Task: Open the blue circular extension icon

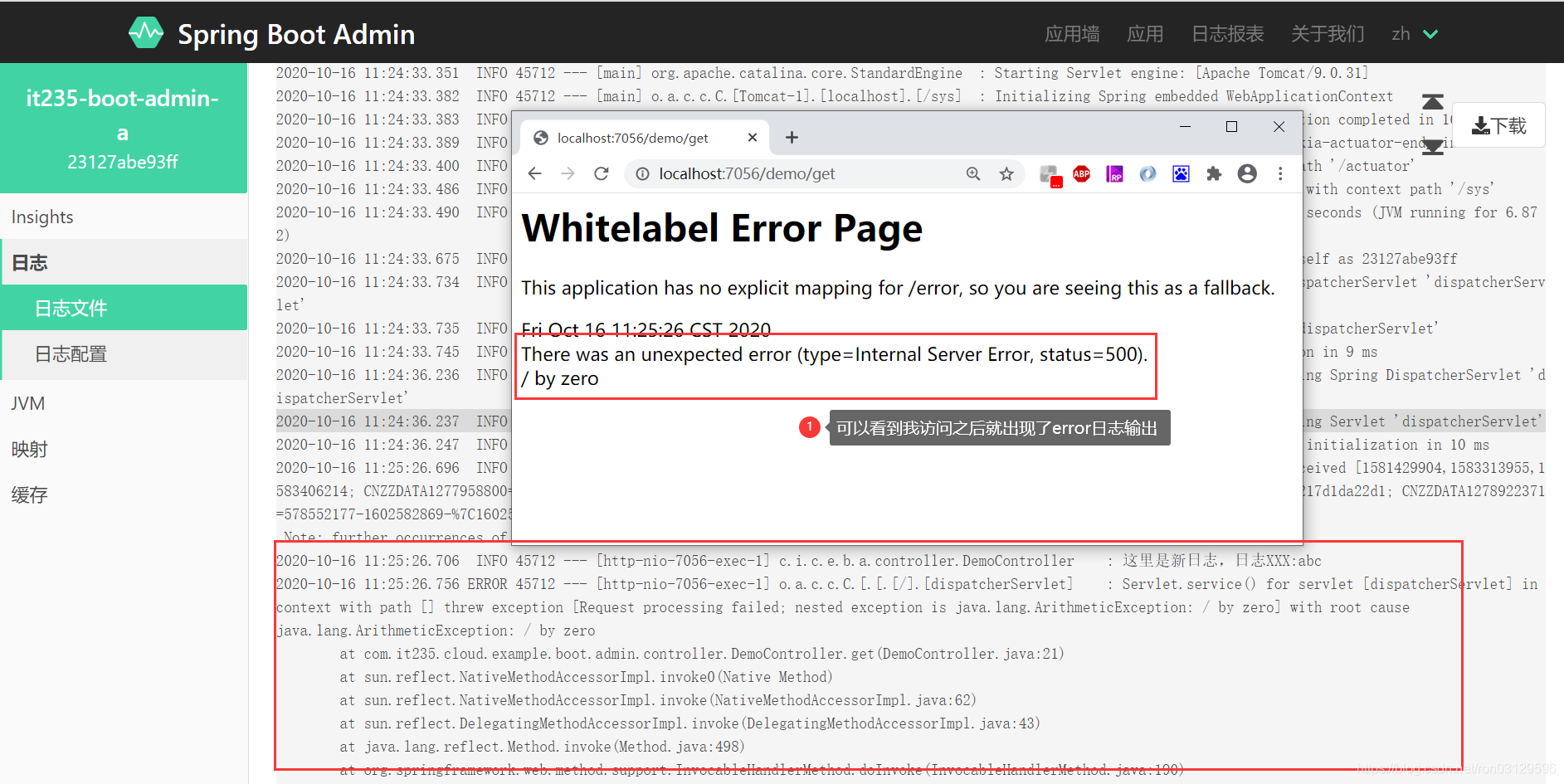Action: pyautogui.click(x=1147, y=173)
